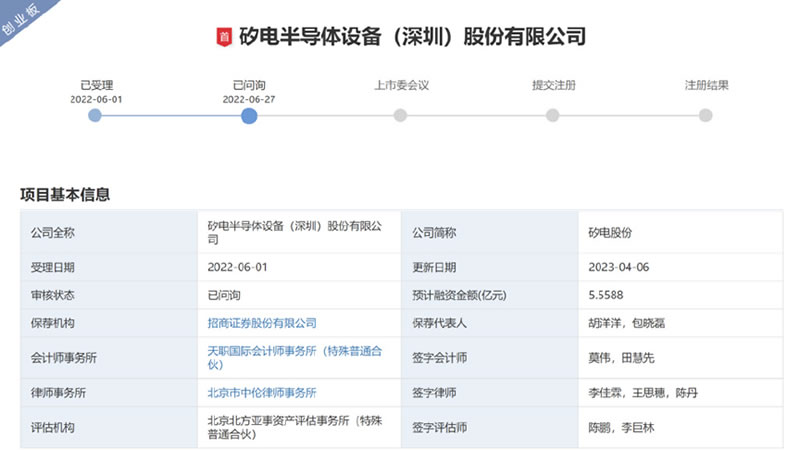Click the red 首 badge icon beside company title
The height and width of the screenshot is (450, 800).
tap(224, 37)
